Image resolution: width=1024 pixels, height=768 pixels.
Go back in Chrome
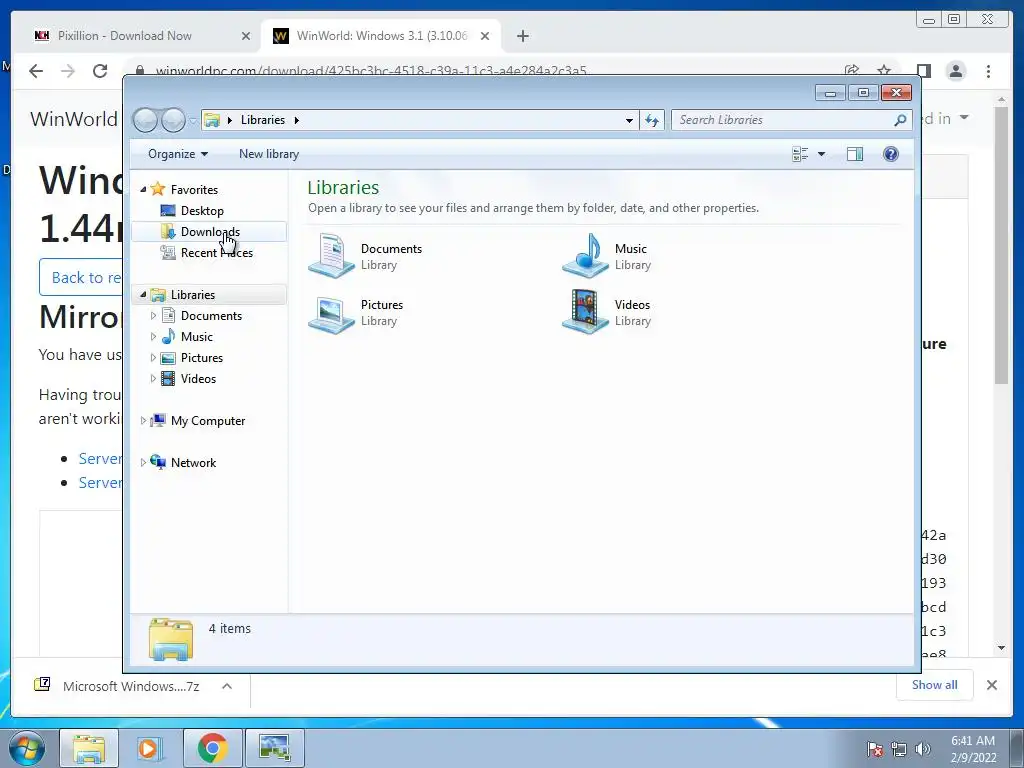(36, 71)
